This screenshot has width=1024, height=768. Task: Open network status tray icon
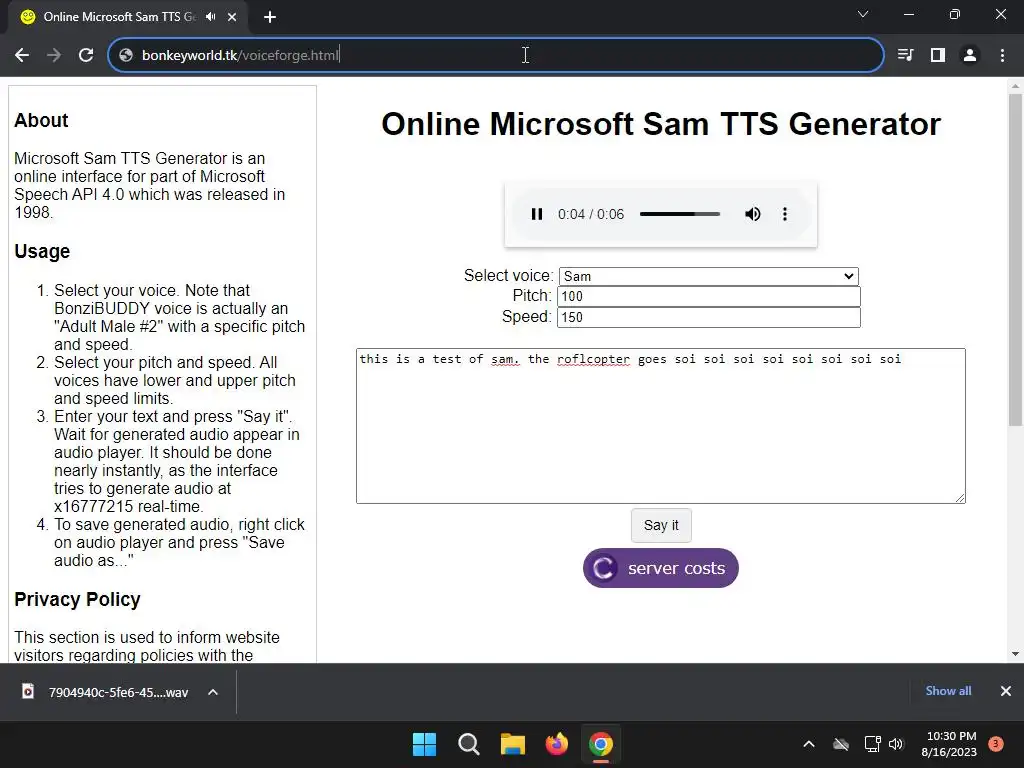872,744
